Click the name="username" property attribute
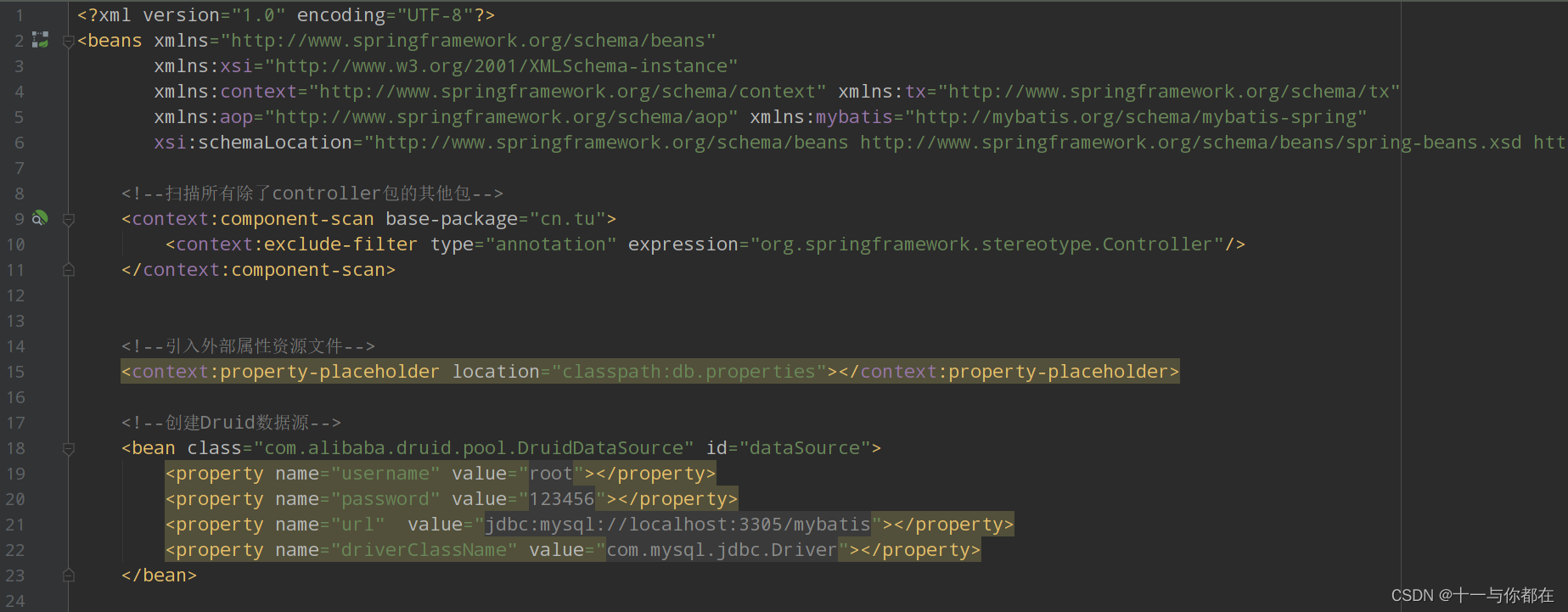Image resolution: width=1568 pixels, height=612 pixels. [x=357, y=474]
